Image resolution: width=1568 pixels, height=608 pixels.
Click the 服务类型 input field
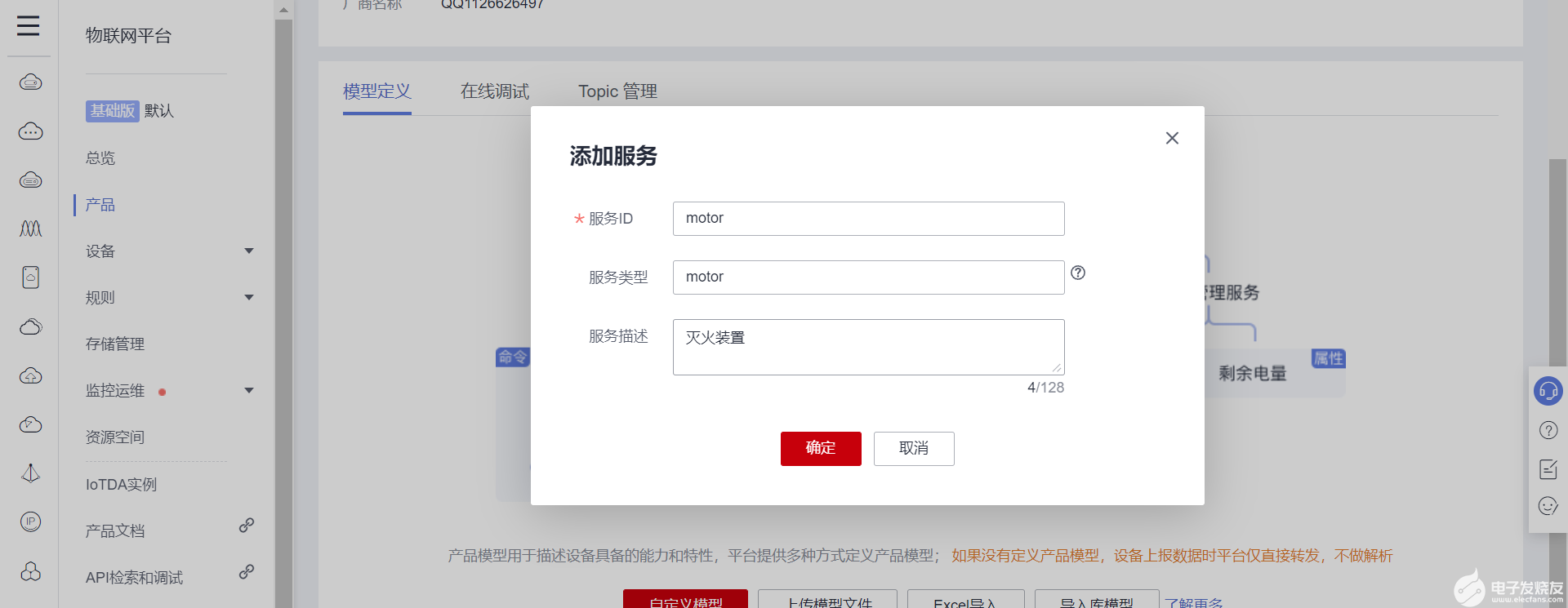868,277
